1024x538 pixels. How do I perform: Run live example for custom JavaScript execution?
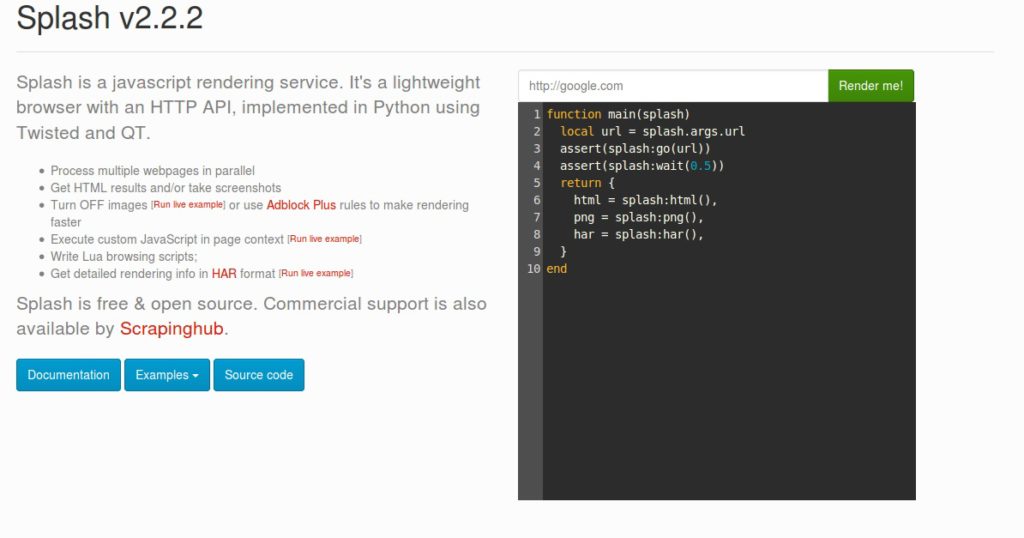pos(325,240)
